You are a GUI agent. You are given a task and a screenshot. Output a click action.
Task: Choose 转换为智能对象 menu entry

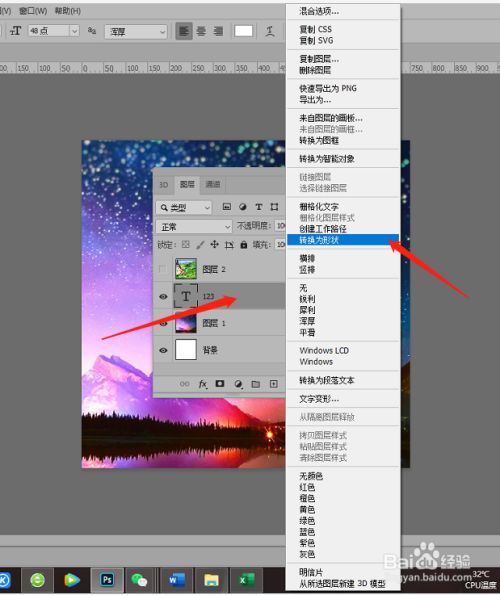[327, 159]
